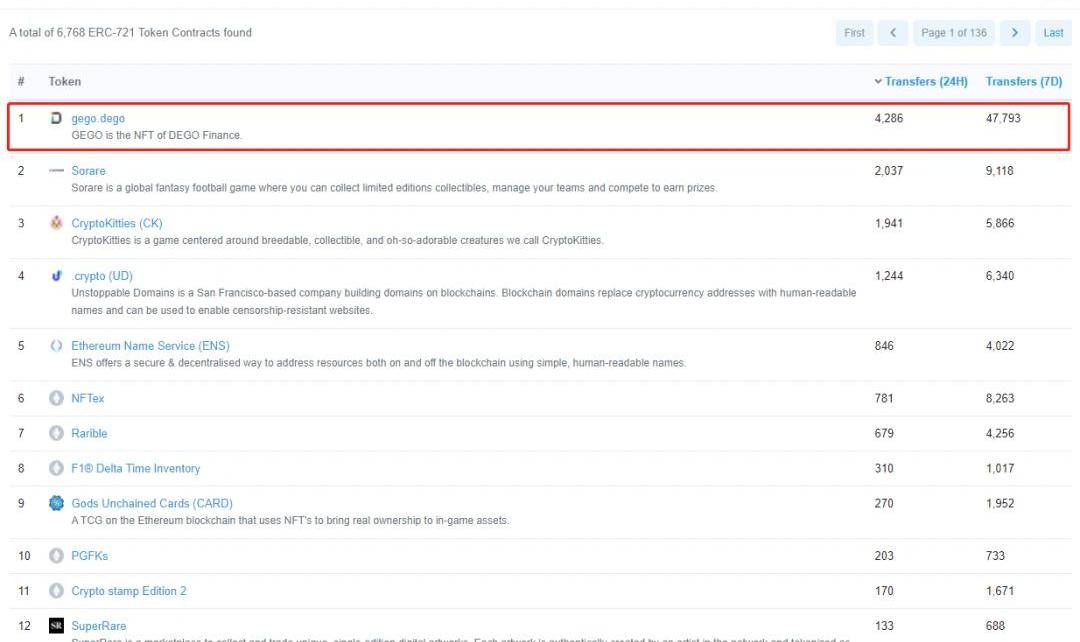
Task: Click PGFKs 24H transfers value 203
Action: (x=884, y=556)
